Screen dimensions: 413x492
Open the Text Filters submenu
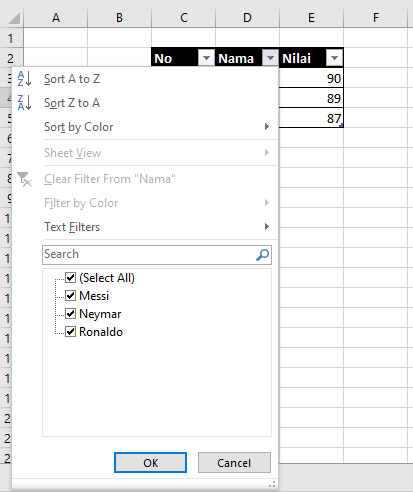(157, 227)
